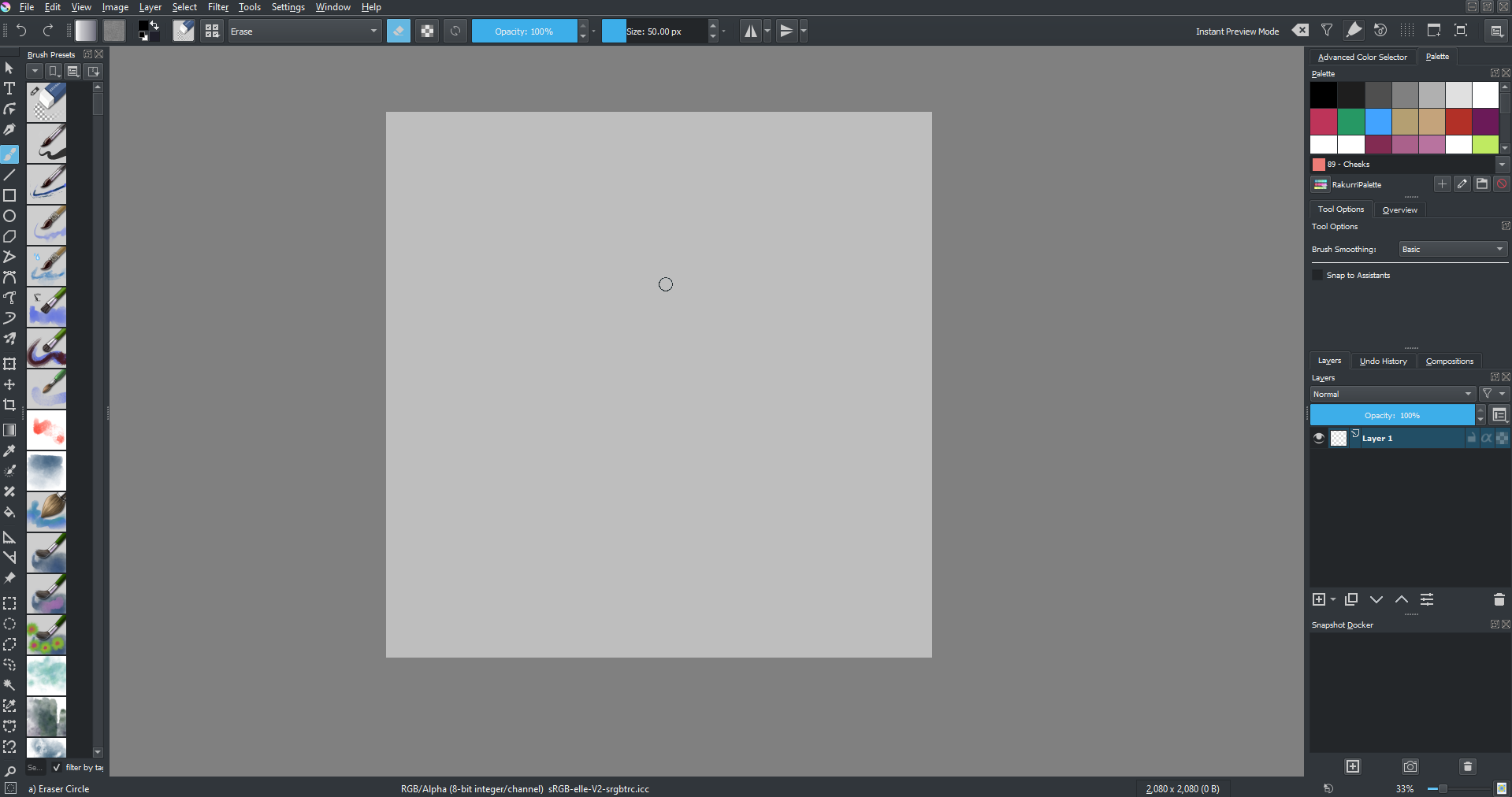Expand Brush Smoothing Basic dropdown
This screenshot has width=1512, height=797.
pyautogui.click(x=1453, y=250)
